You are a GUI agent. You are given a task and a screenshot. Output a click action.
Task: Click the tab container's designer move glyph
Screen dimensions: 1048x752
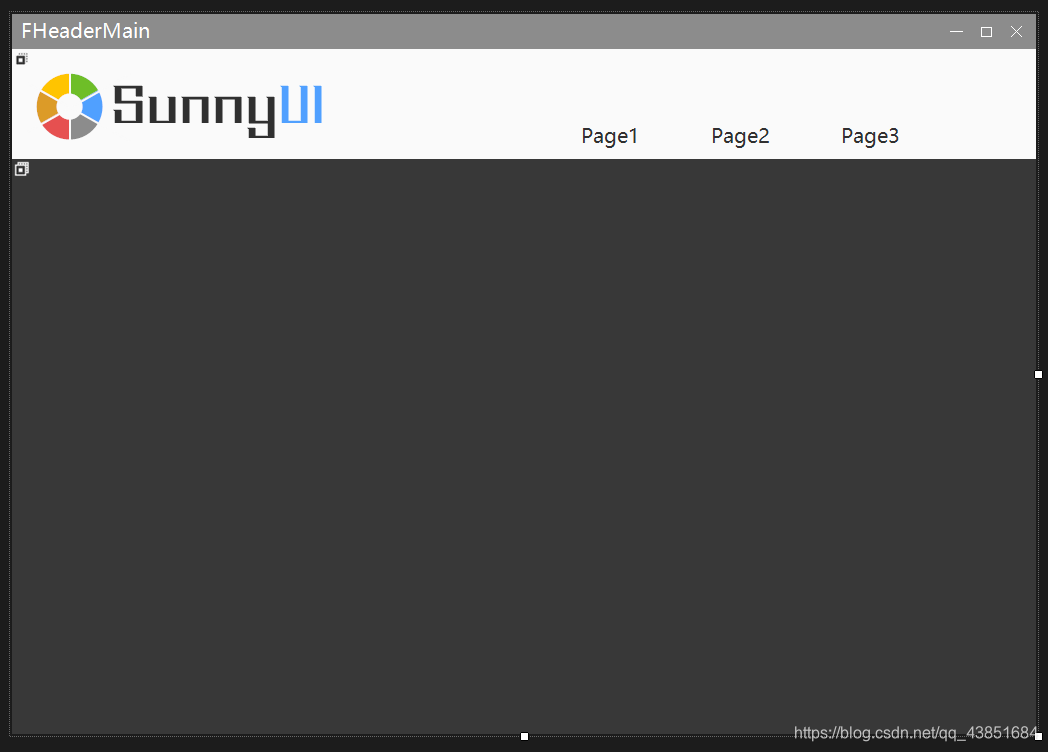(x=21, y=168)
